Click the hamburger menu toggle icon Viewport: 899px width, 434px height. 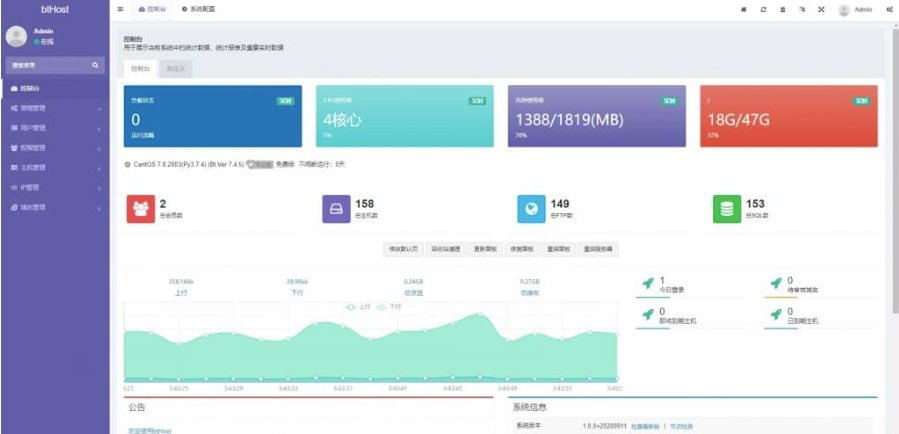(121, 9)
